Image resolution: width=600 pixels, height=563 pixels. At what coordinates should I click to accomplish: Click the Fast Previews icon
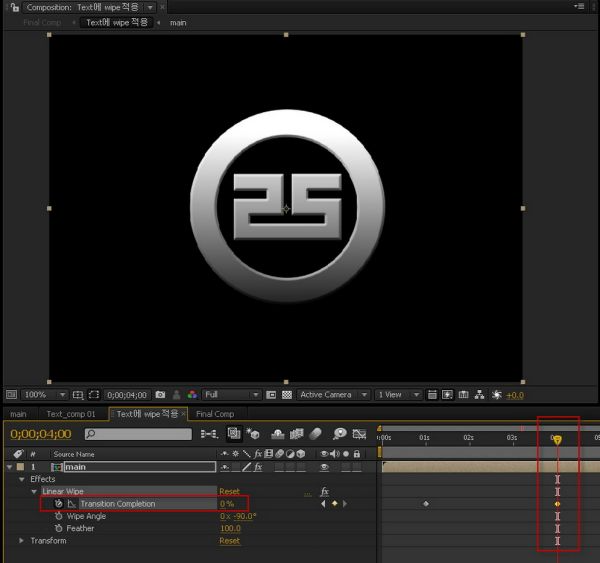pyautogui.click(x=447, y=395)
